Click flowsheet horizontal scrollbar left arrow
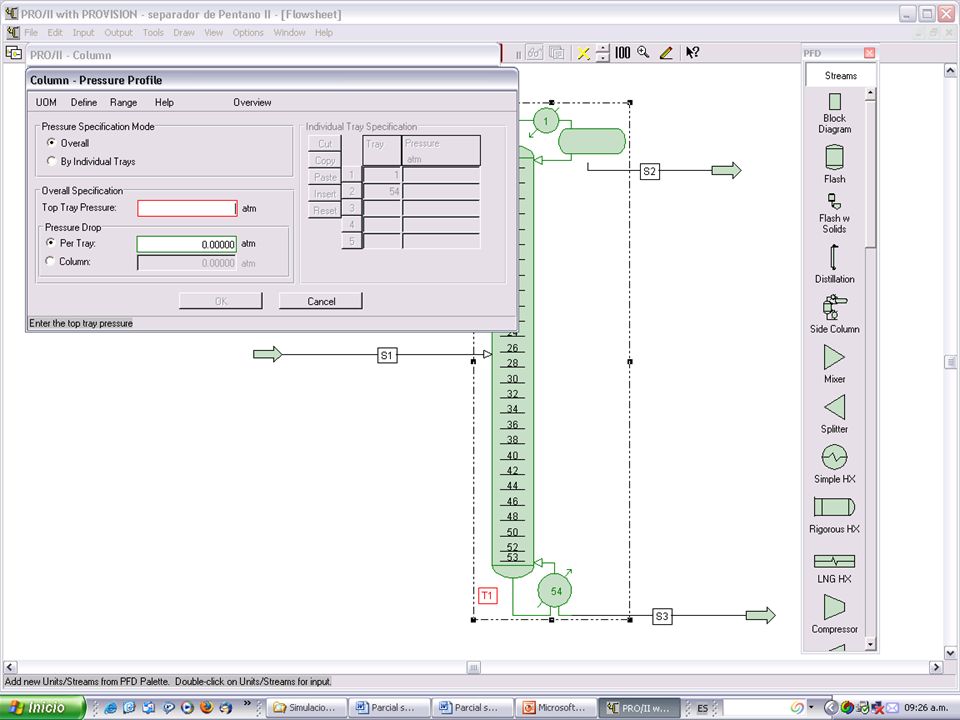This screenshot has height=720, width=960. pos(10,667)
